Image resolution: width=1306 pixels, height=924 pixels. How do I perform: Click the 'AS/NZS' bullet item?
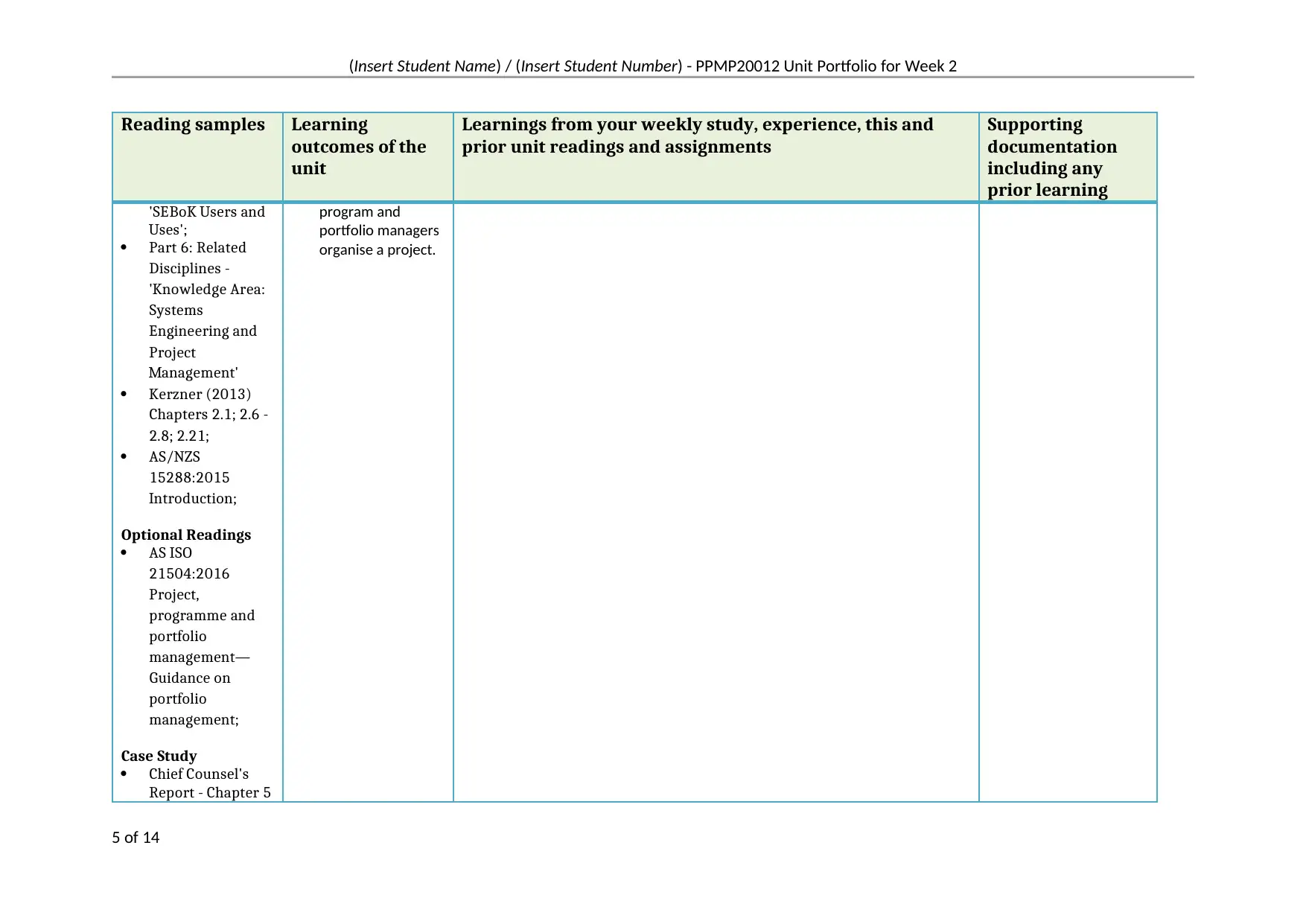(174, 456)
